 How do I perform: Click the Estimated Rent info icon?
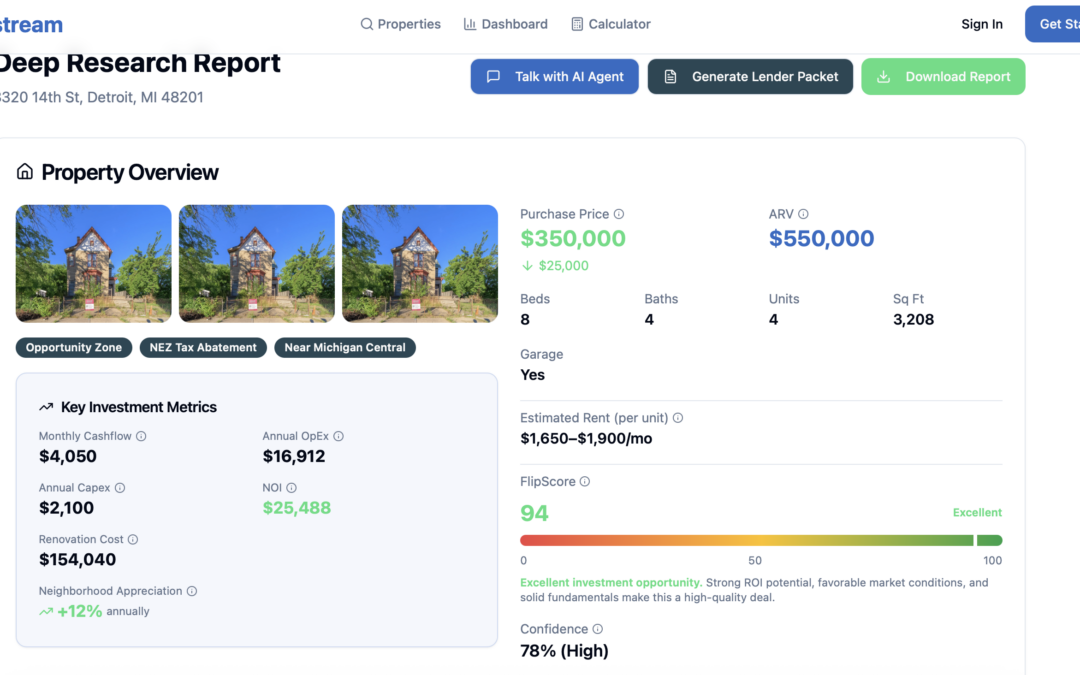pyautogui.click(x=678, y=418)
